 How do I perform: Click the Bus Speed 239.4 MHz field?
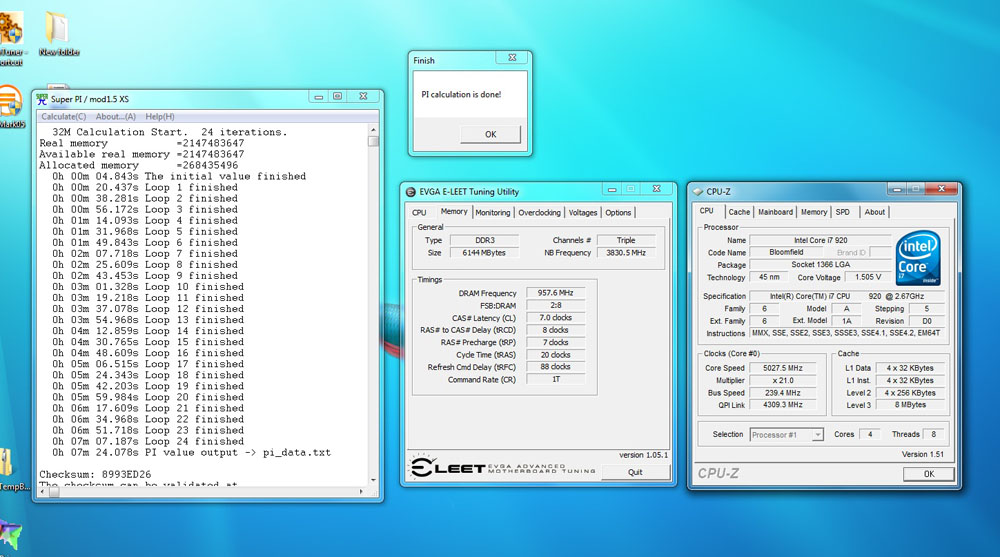pyautogui.click(x=783, y=393)
